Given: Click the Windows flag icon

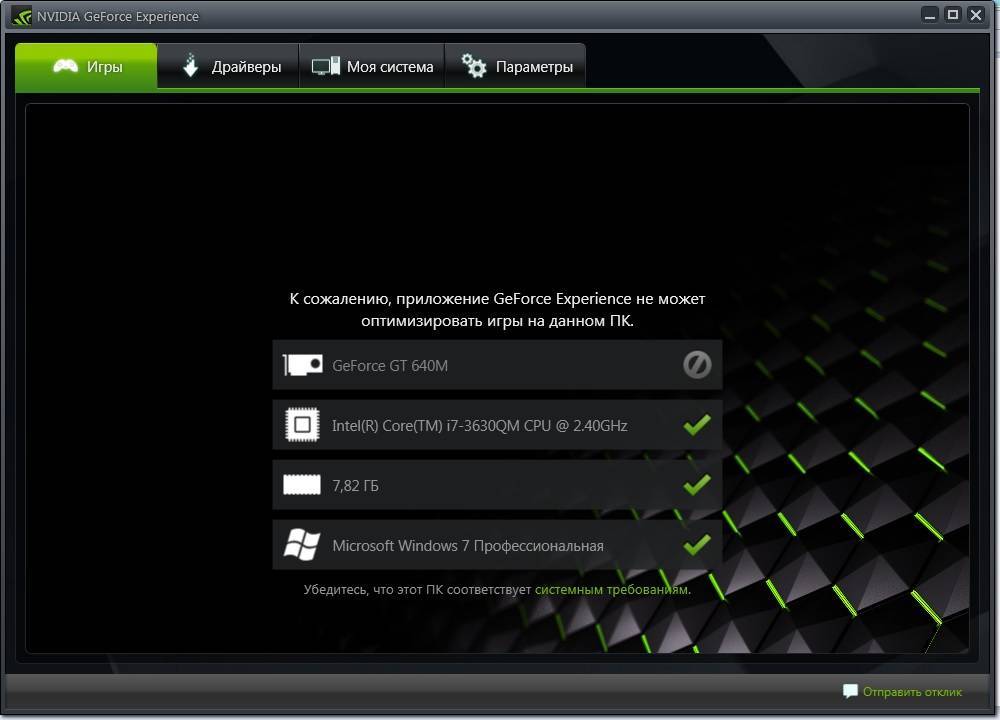Looking at the screenshot, I should [302, 545].
